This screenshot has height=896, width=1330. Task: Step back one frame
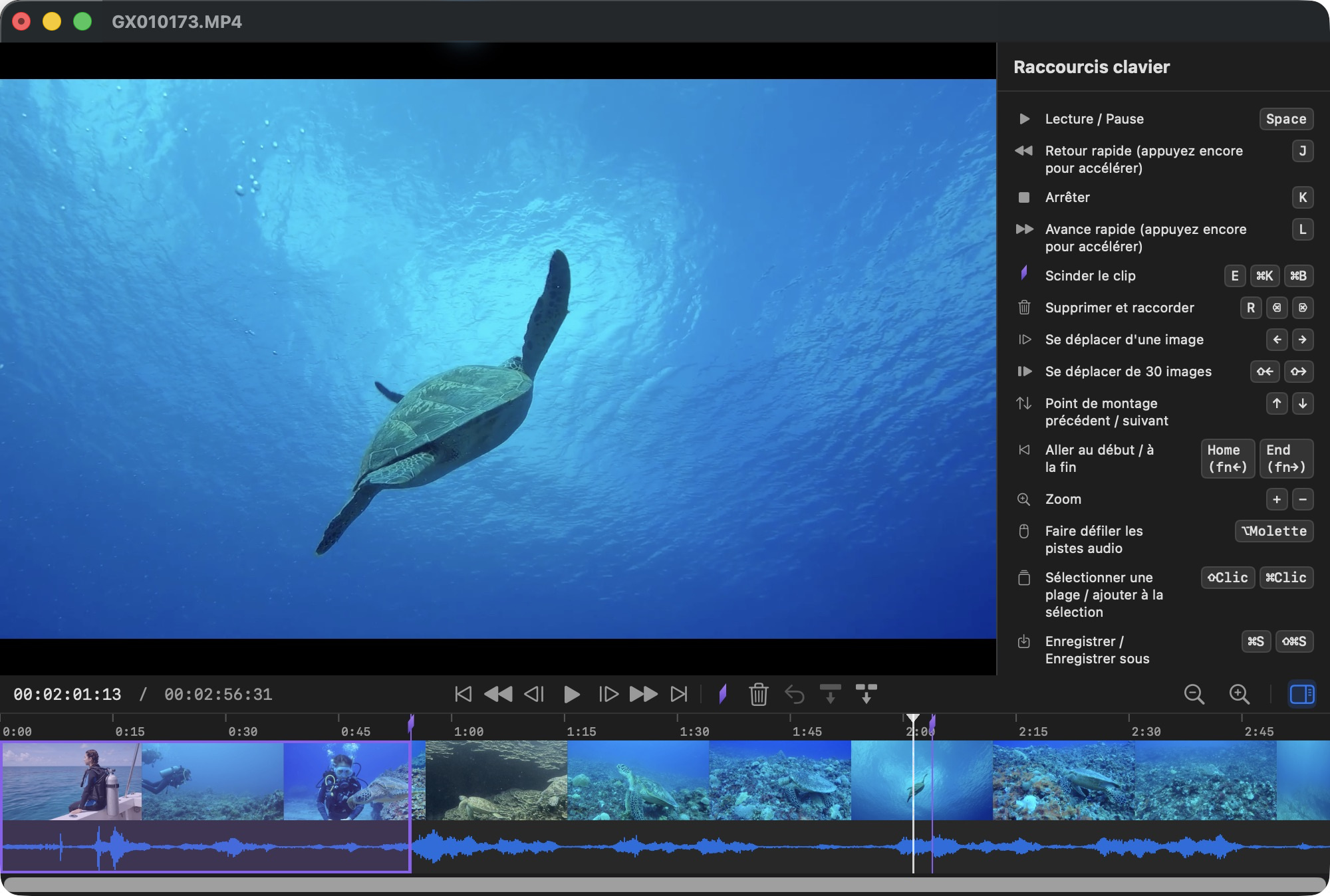(x=534, y=694)
